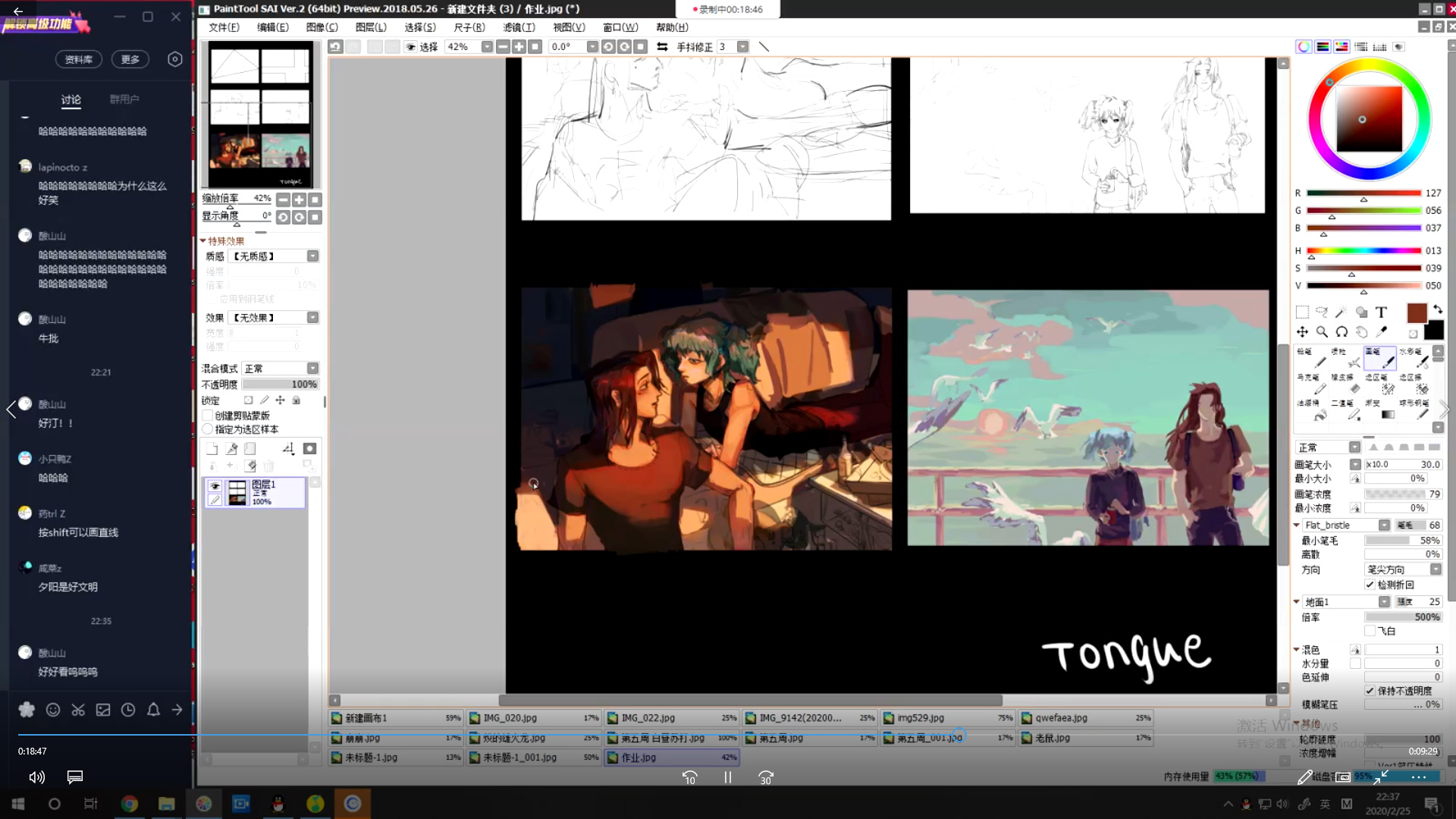Select the Move layer tool

[1302, 331]
